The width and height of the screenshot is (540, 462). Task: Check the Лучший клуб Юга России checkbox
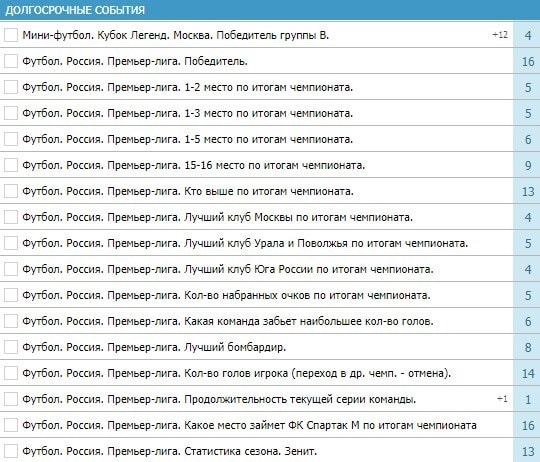coord(11,269)
